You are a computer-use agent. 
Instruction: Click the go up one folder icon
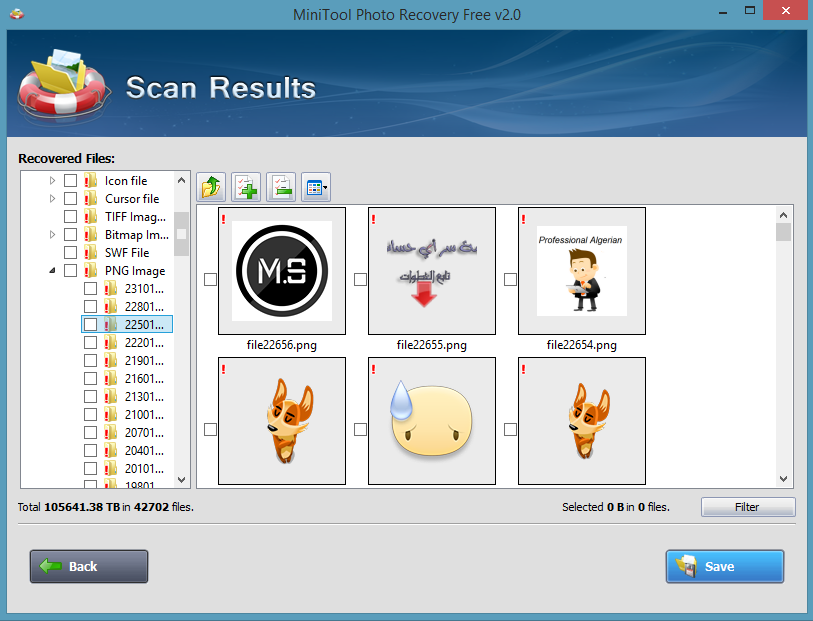tap(211, 187)
